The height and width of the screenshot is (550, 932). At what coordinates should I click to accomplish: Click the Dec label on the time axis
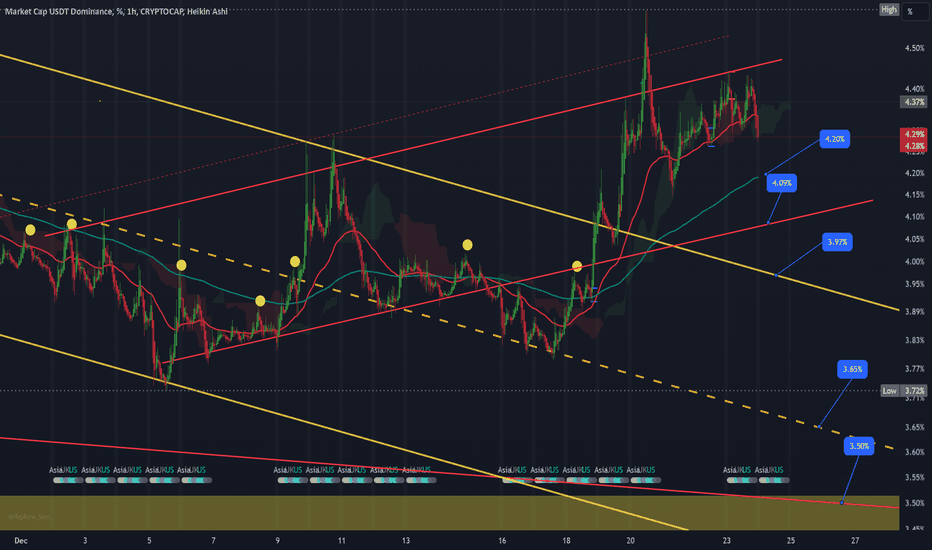pyautogui.click(x=21, y=540)
